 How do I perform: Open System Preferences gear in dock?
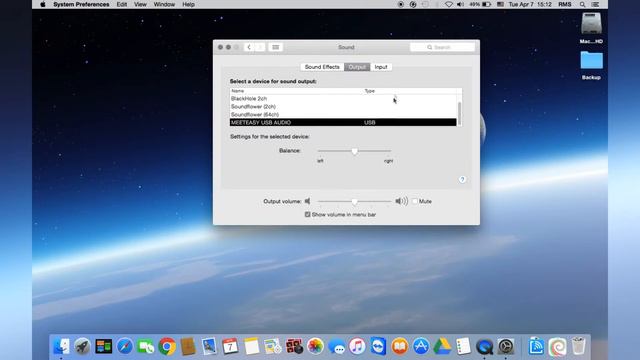[506, 346]
